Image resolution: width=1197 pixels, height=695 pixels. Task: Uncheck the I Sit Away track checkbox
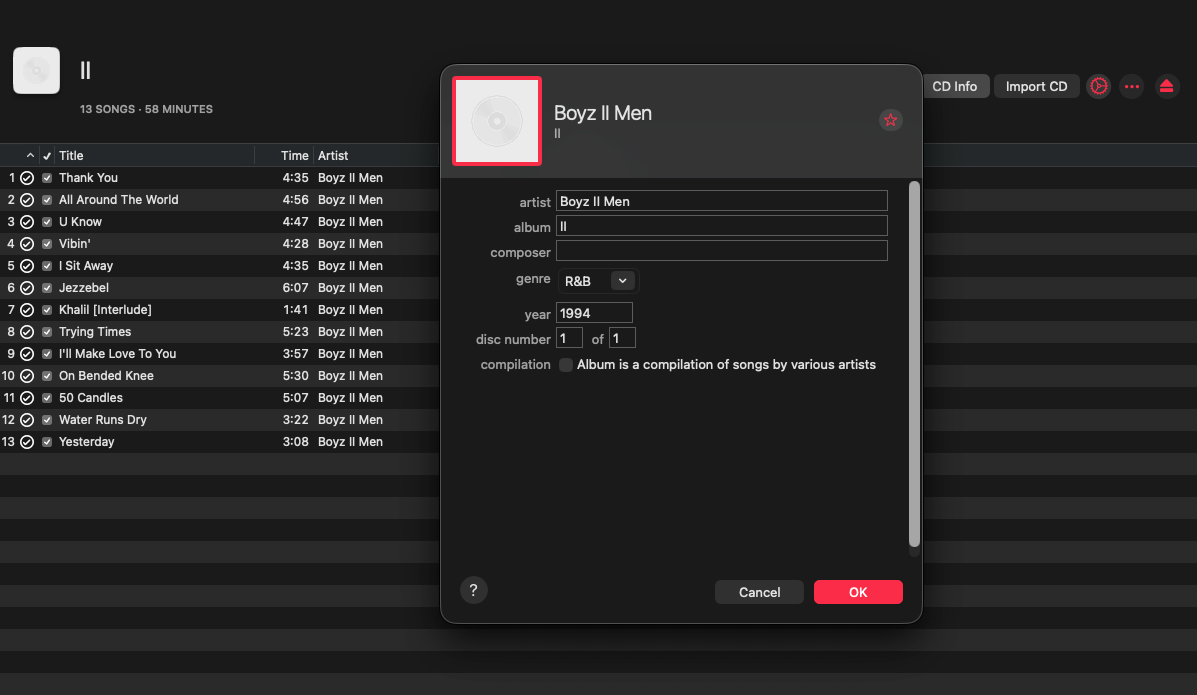tap(47, 266)
